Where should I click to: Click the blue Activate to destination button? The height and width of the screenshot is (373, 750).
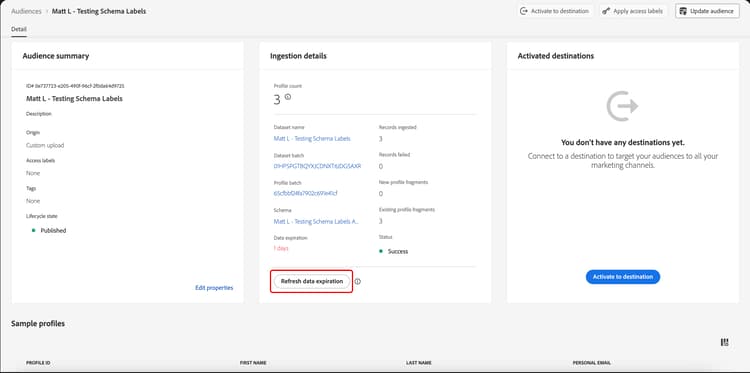pos(623,277)
